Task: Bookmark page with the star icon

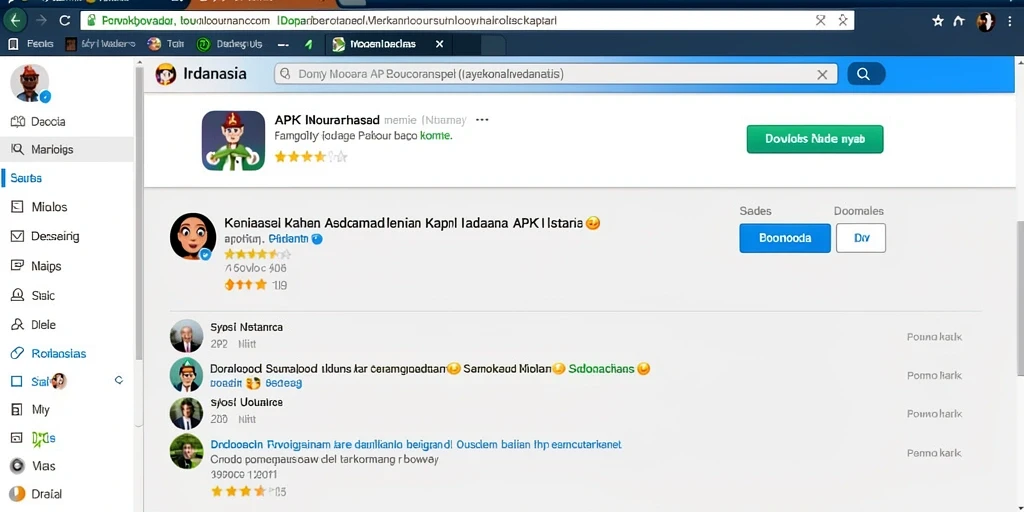Action: (x=938, y=21)
